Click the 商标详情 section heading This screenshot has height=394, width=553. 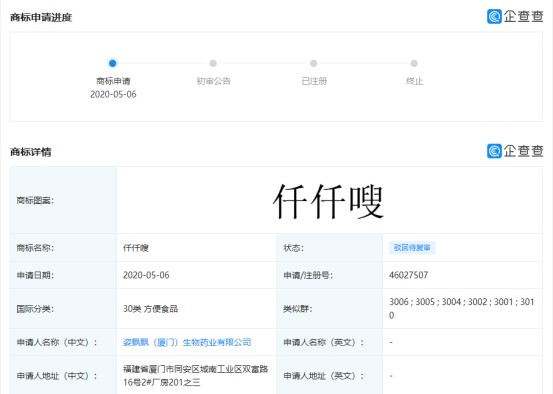[31, 152]
